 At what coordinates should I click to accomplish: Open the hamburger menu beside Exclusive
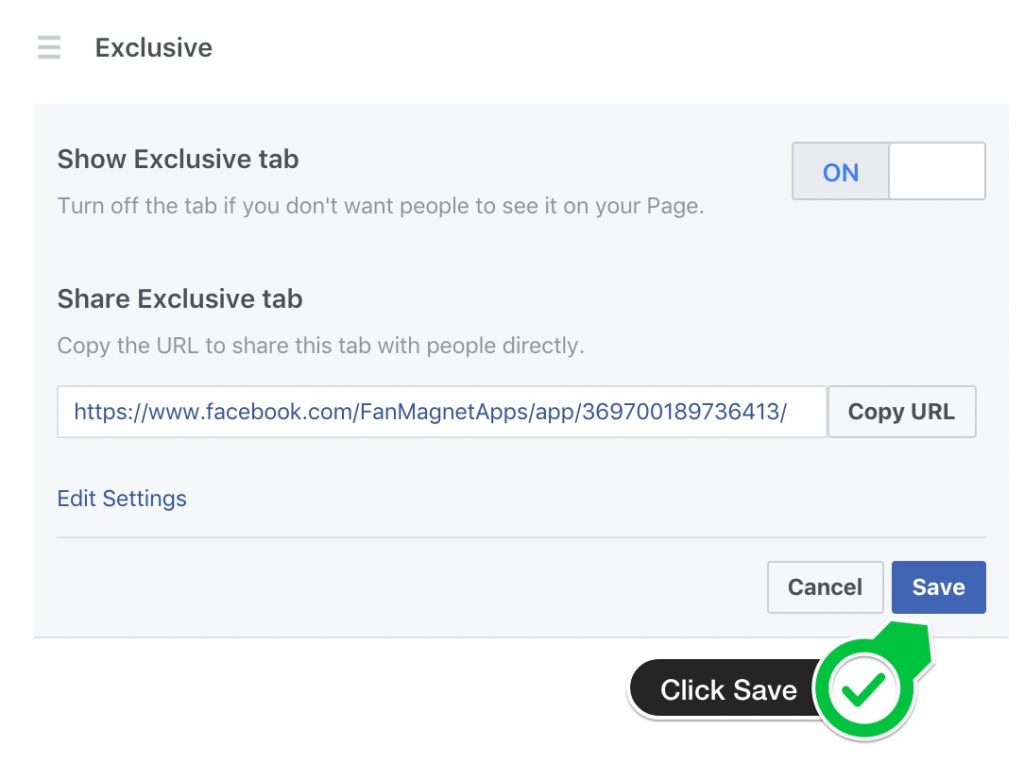pyautogui.click(x=49, y=48)
